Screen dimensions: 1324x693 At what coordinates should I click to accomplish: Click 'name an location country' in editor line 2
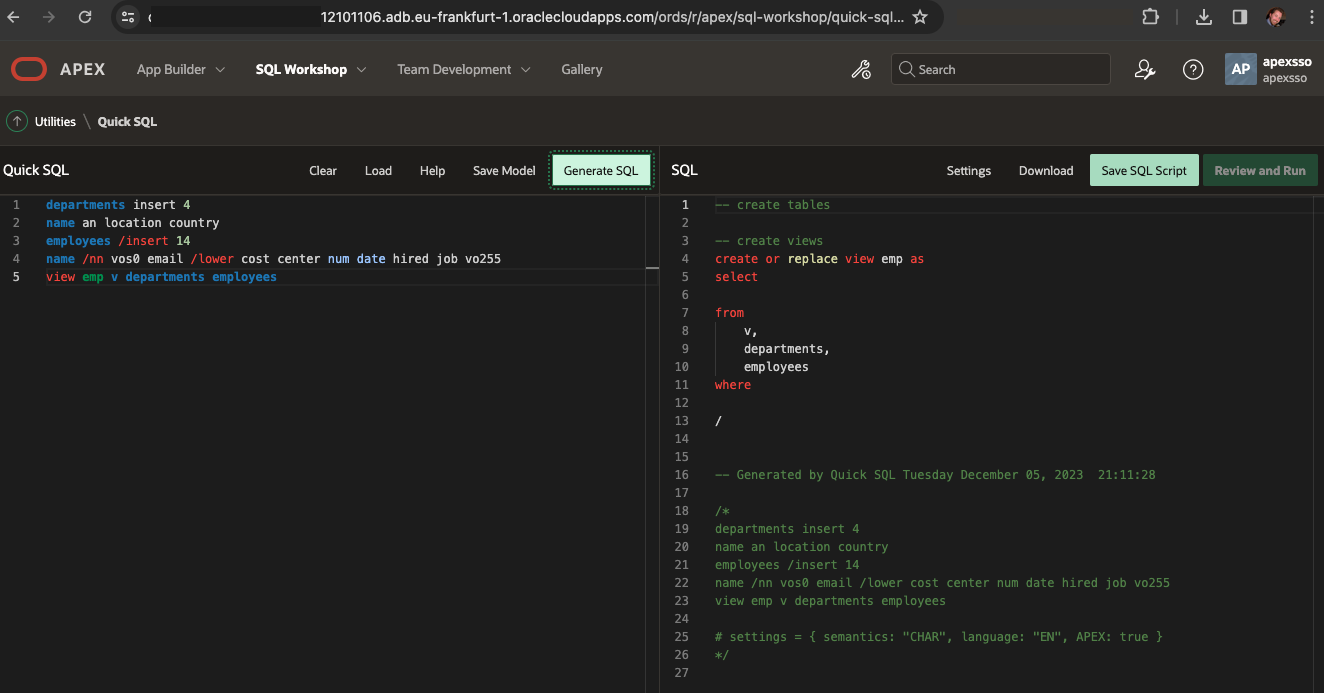[132, 223]
